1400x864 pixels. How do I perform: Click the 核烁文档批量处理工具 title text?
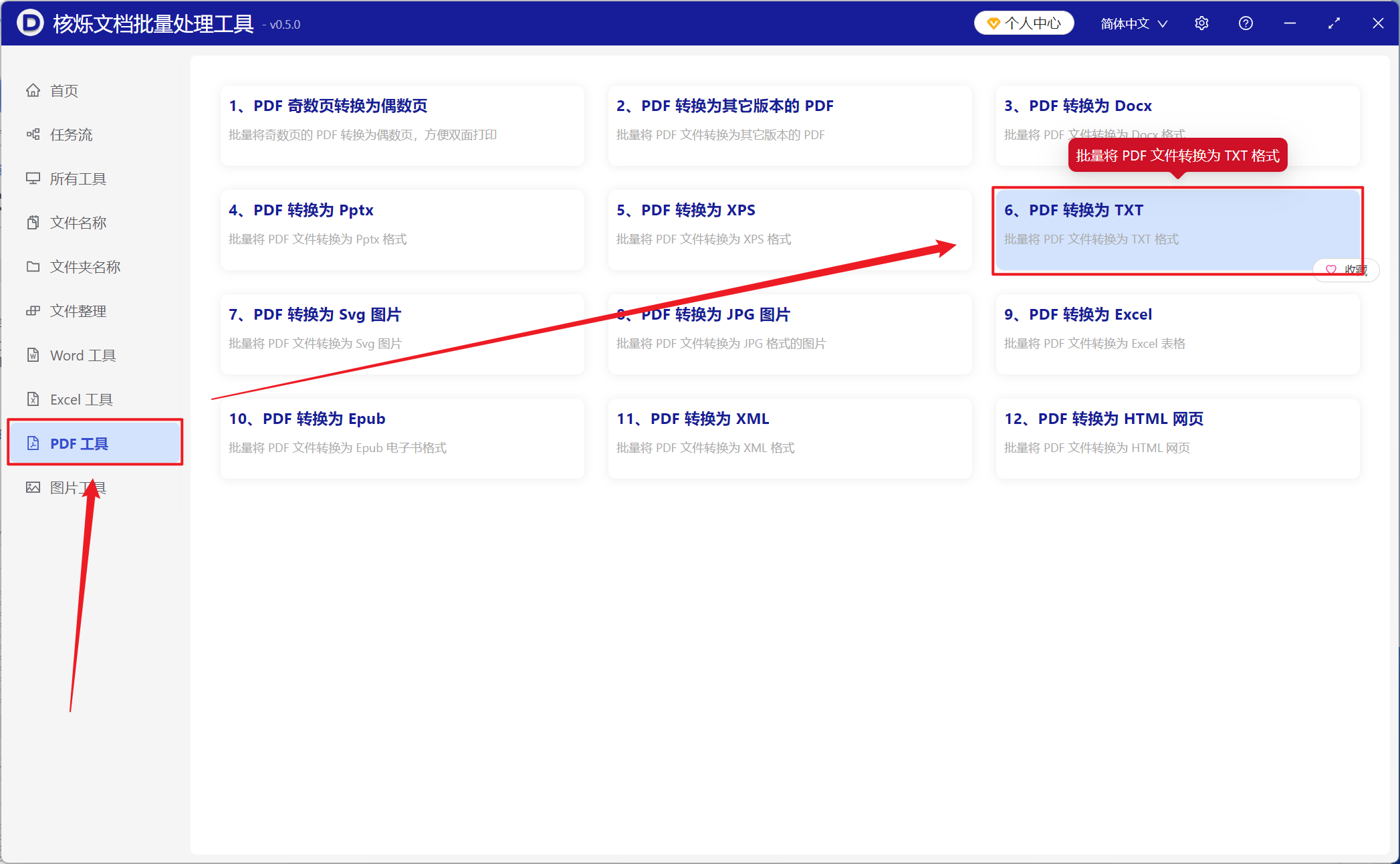coord(153,23)
